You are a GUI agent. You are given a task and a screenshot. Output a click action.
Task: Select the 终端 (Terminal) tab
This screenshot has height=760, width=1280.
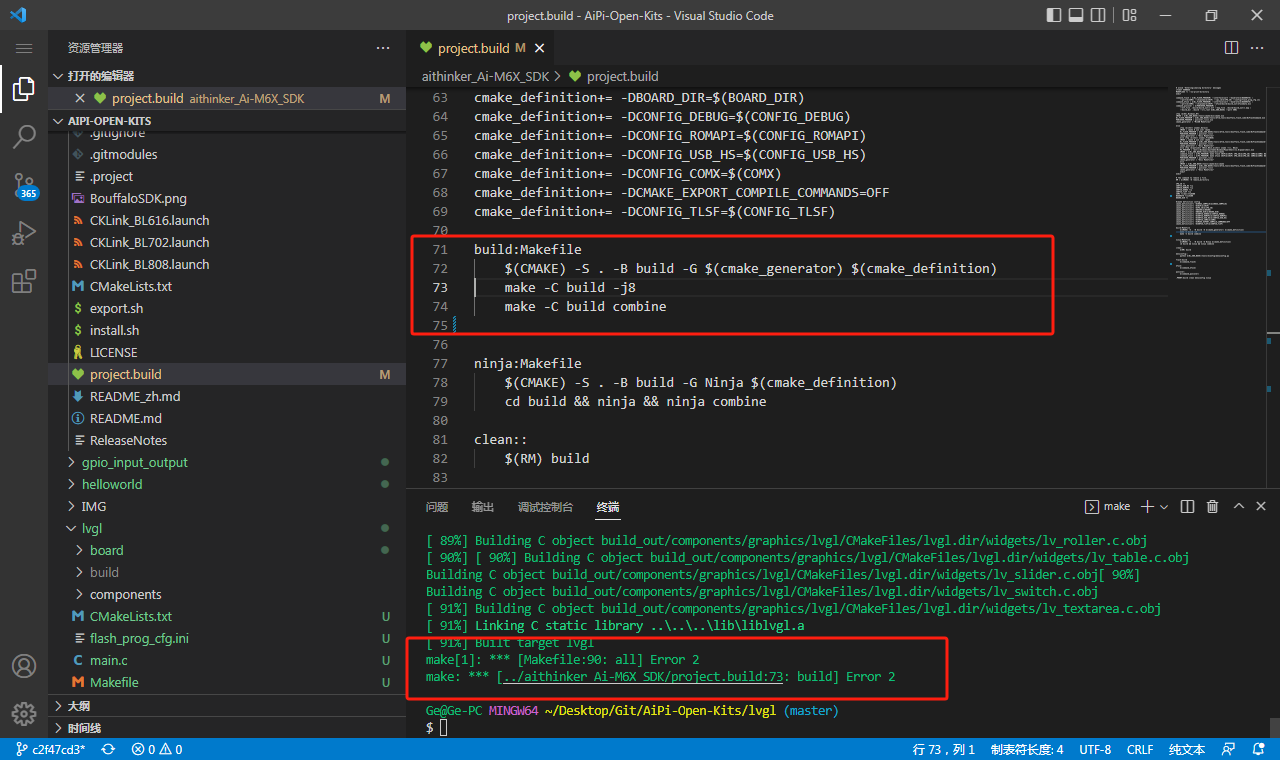point(607,507)
